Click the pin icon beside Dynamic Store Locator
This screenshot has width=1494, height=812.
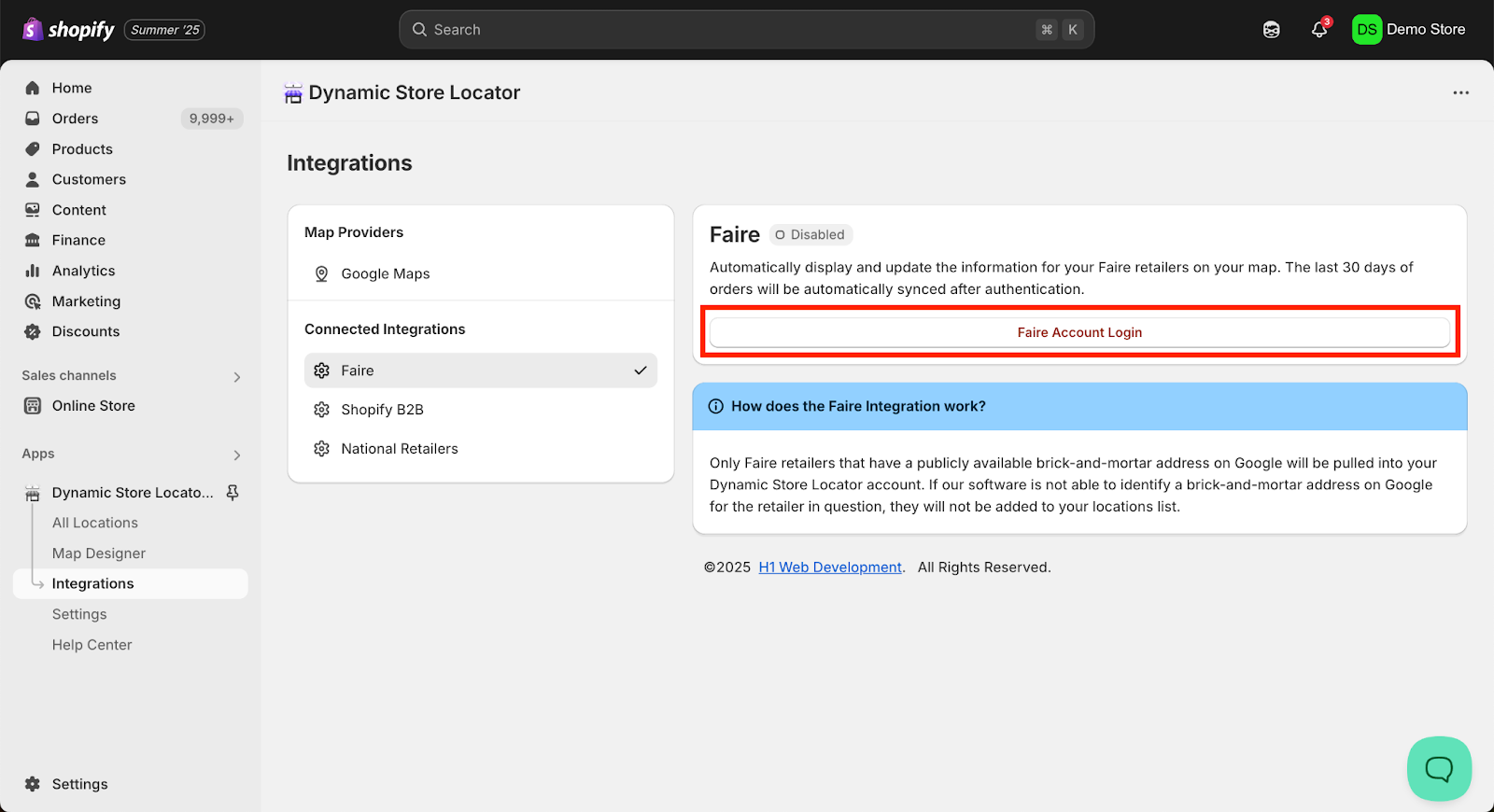tap(233, 492)
